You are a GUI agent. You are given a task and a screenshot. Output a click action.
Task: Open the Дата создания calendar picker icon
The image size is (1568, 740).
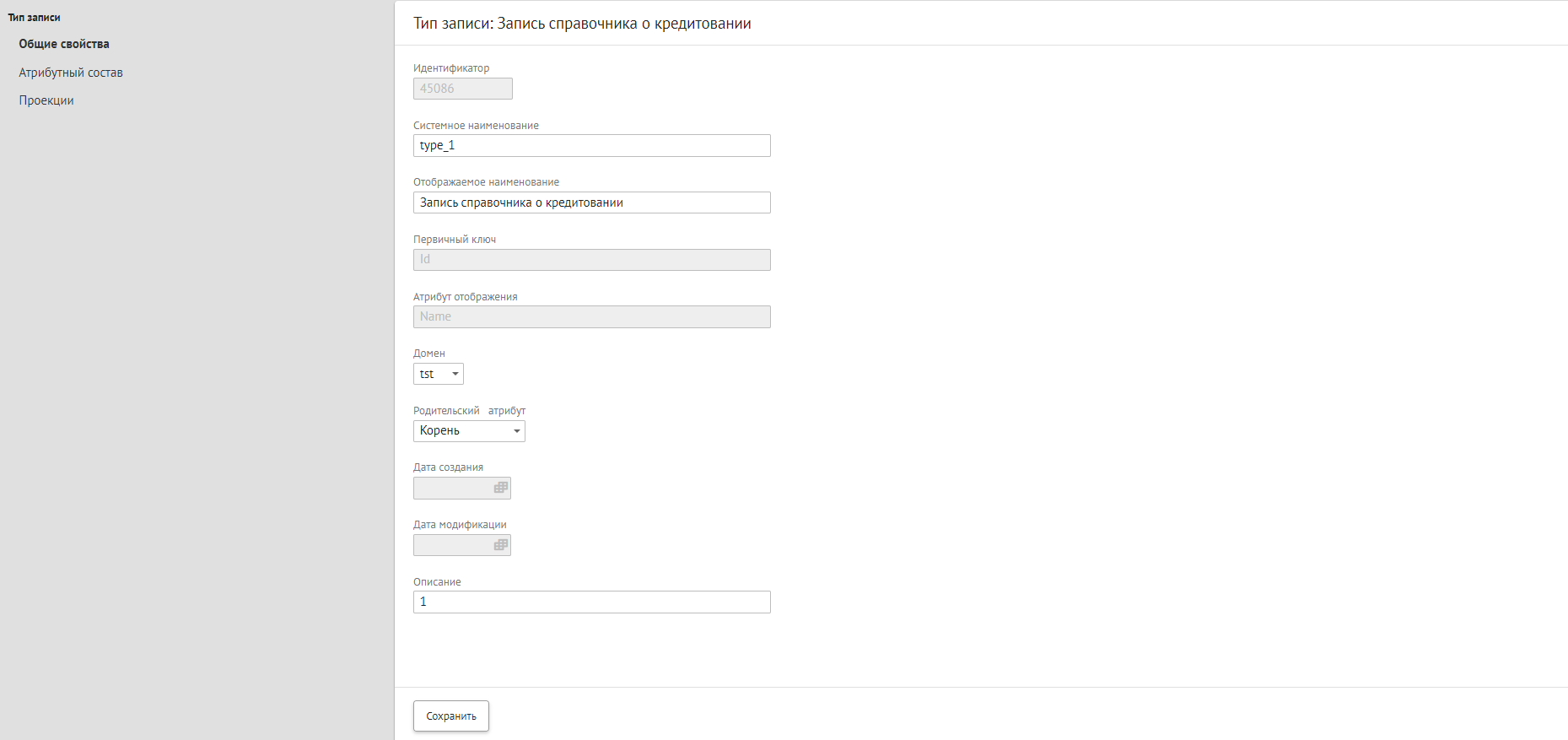point(501,488)
